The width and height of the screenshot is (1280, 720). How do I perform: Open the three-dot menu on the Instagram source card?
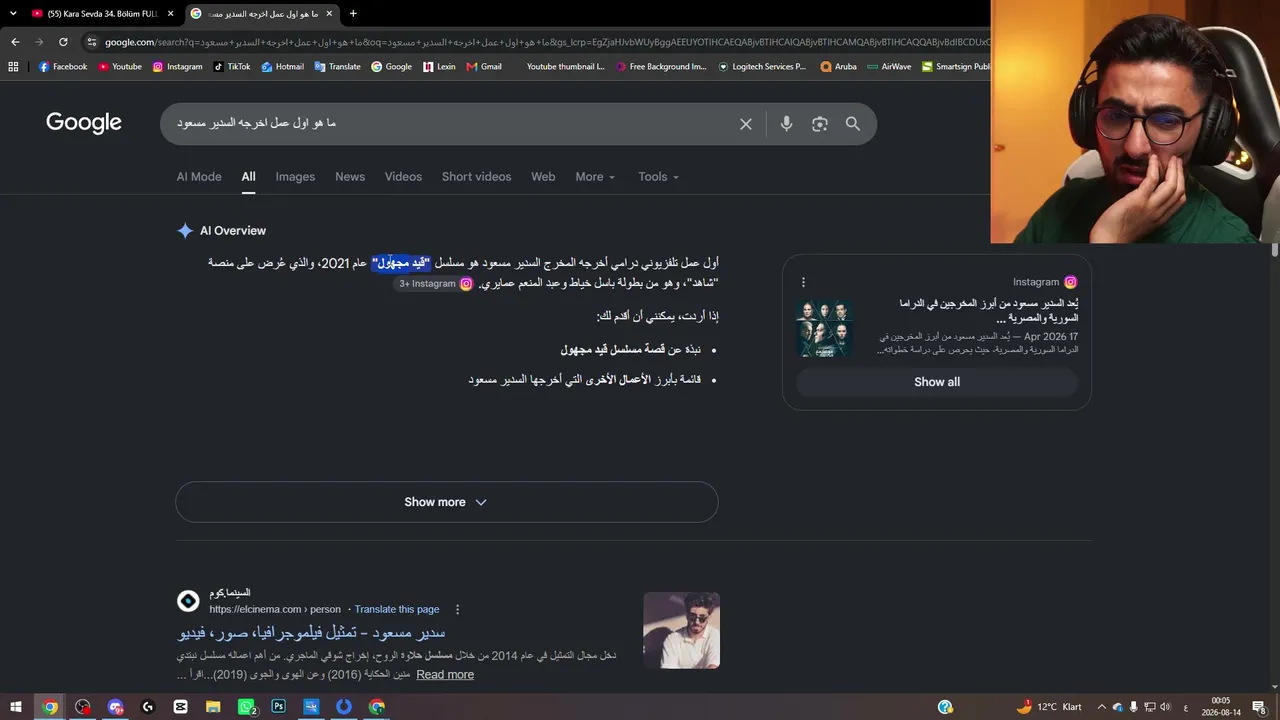pyautogui.click(x=803, y=282)
